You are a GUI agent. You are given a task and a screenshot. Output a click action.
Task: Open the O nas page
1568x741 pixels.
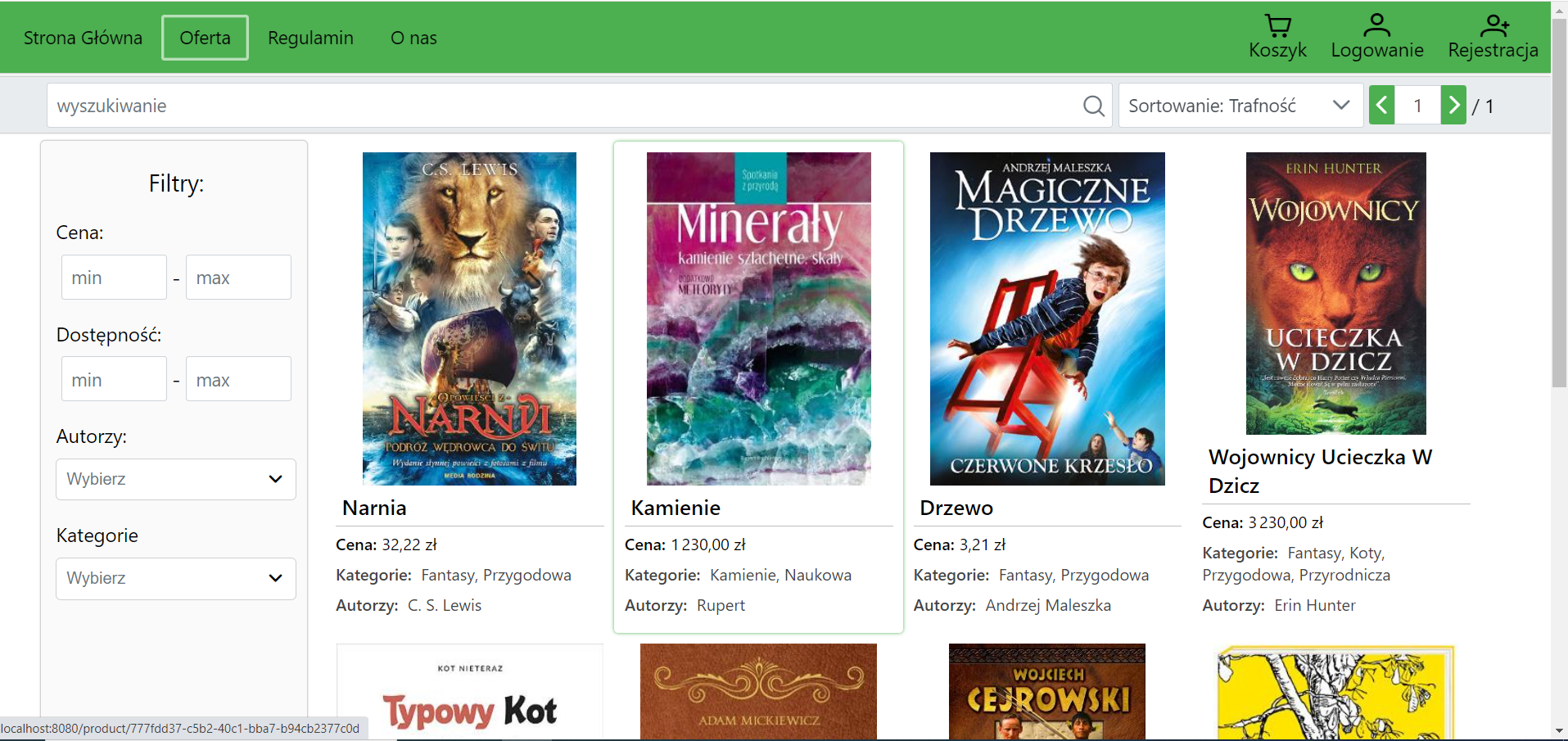pos(413,38)
